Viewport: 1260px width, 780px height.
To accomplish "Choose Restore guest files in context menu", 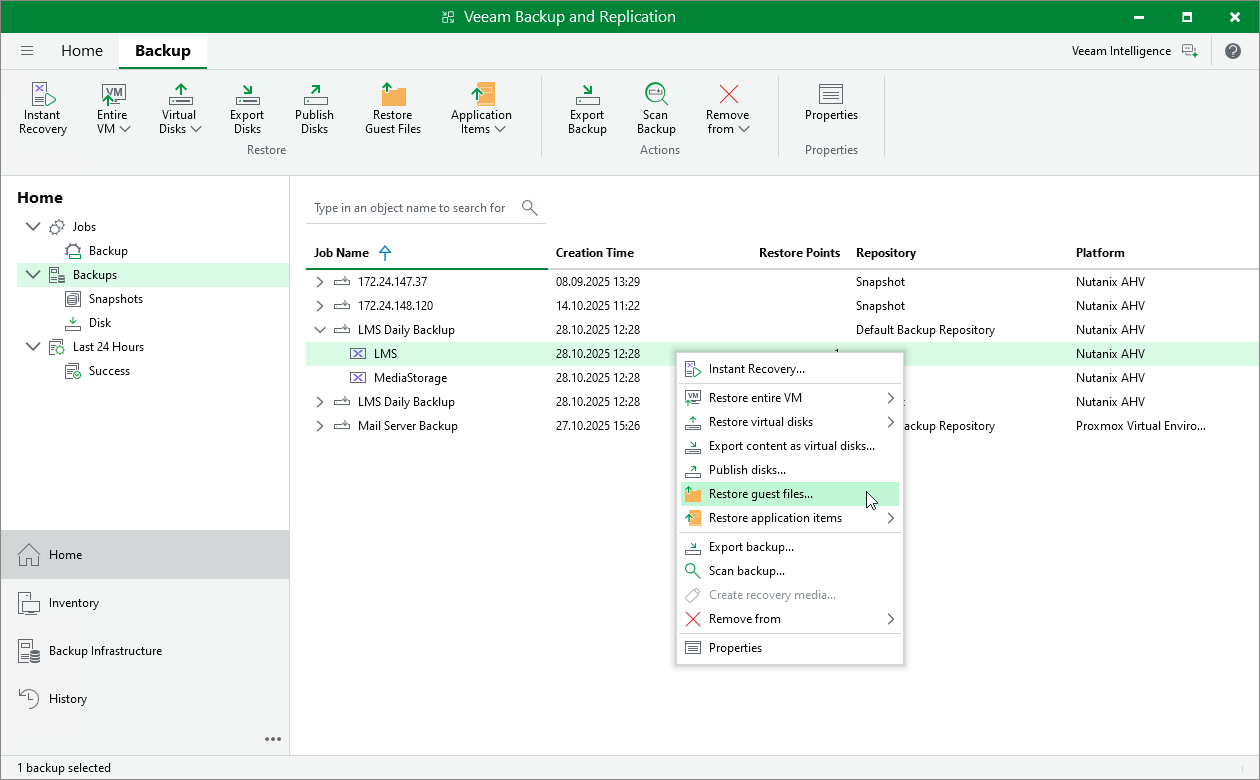I will (760, 494).
